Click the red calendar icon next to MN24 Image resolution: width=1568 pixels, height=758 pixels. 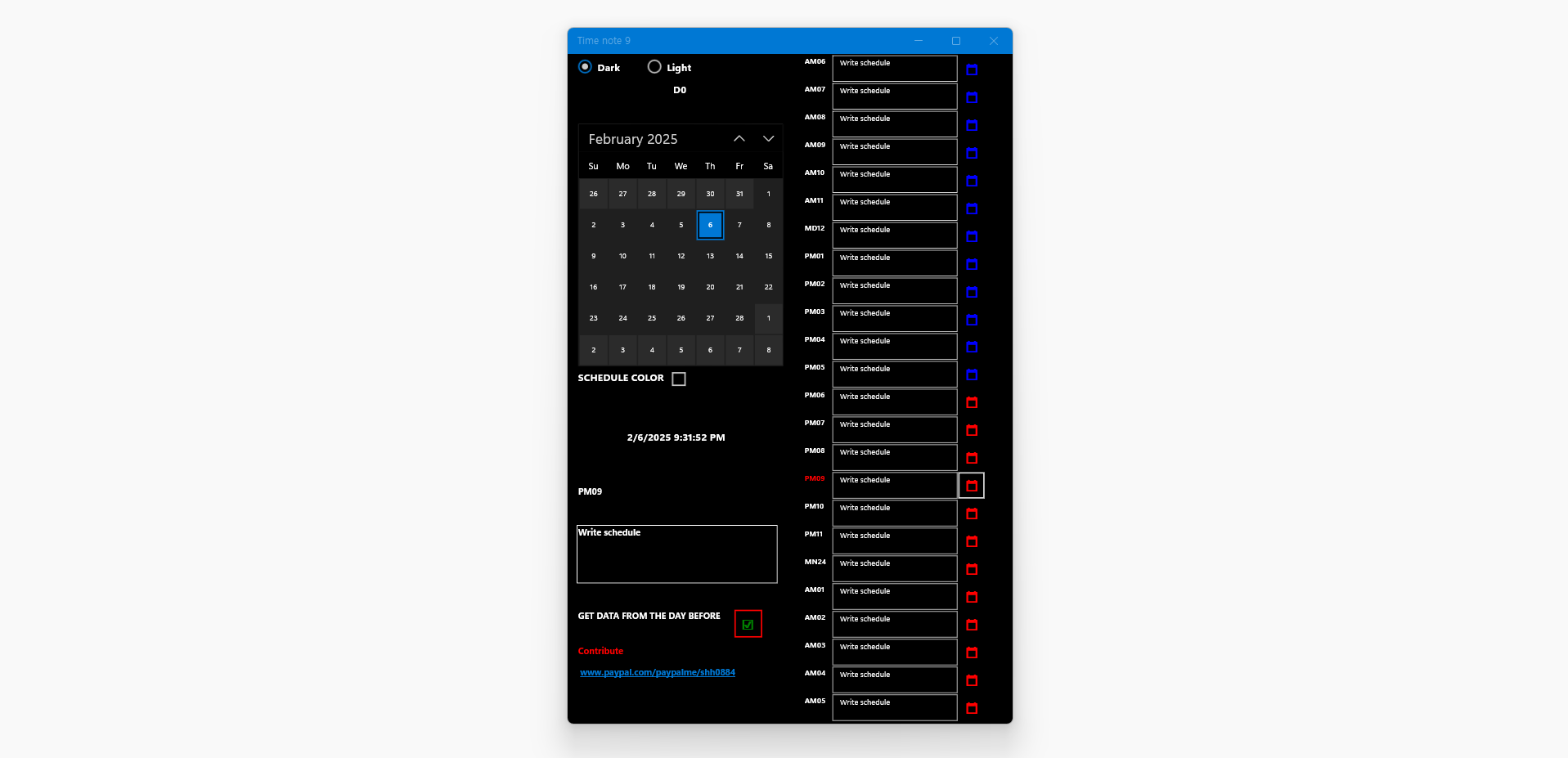[x=972, y=570]
